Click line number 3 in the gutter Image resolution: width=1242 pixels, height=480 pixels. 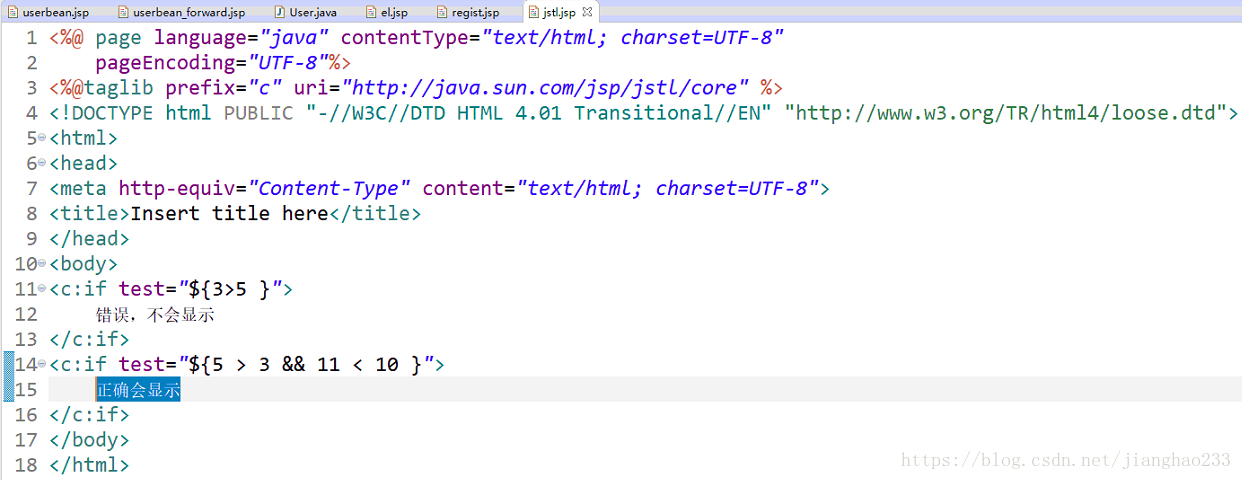(x=31, y=88)
